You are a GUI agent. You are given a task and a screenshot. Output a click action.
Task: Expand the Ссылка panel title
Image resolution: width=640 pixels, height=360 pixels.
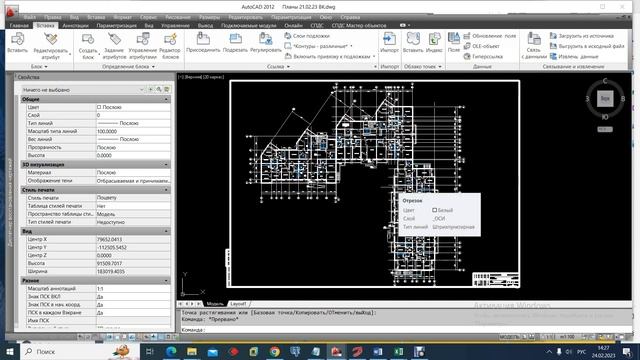coord(278,66)
